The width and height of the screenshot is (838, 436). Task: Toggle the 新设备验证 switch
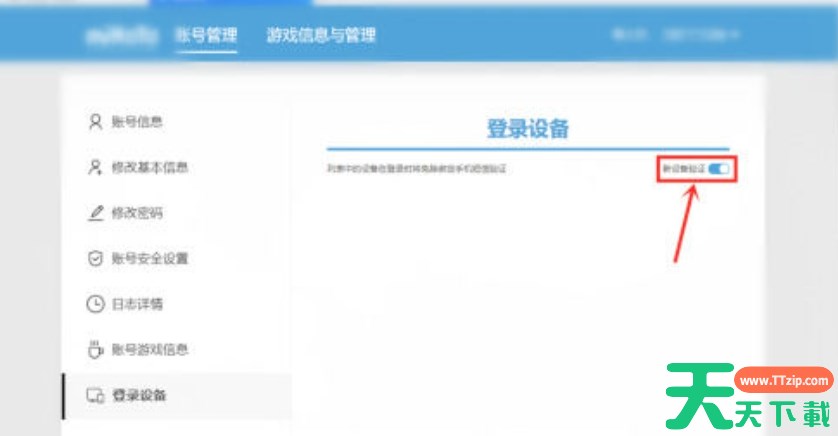719,170
